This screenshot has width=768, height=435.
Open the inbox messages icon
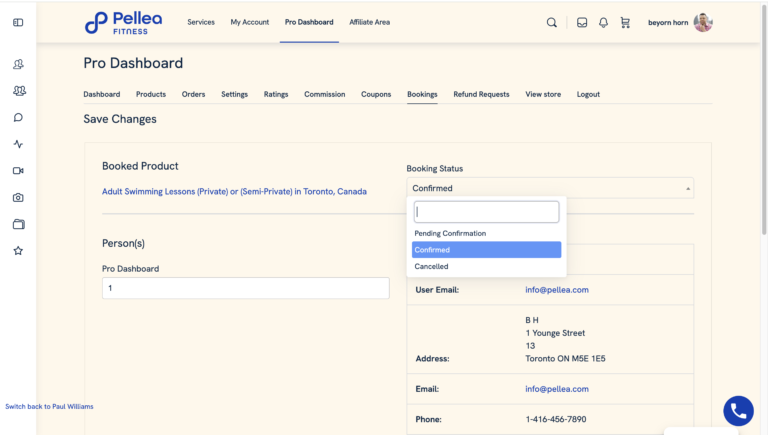click(582, 23)
